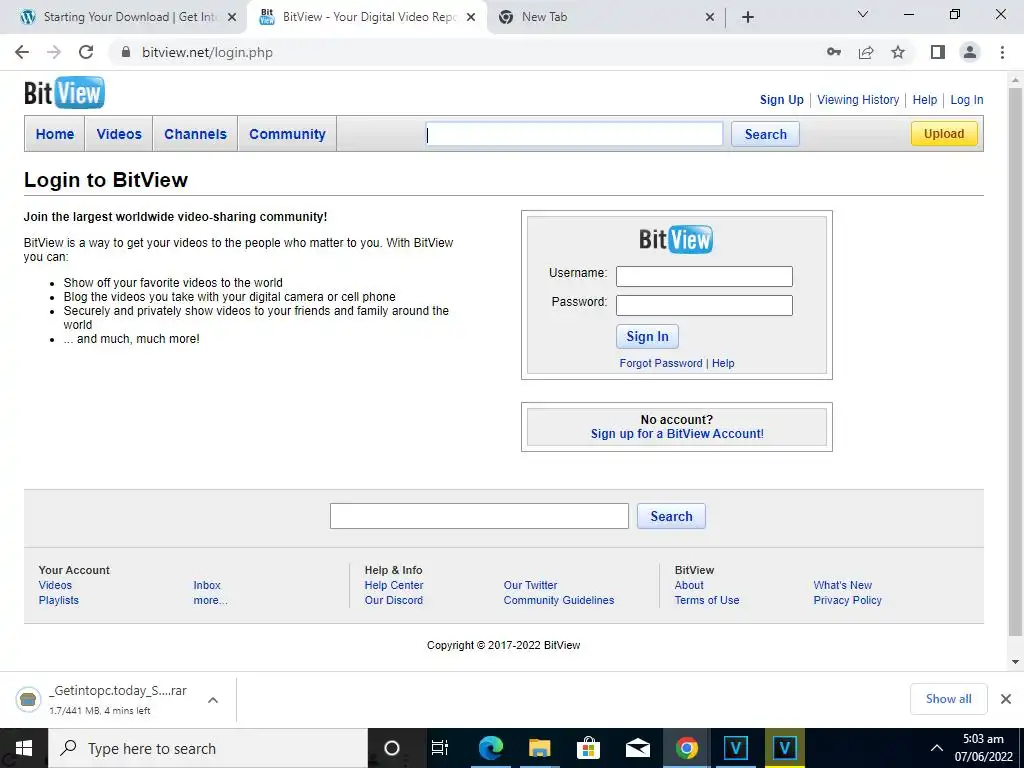Open Our Discord footer link

(x=394, y=600)
